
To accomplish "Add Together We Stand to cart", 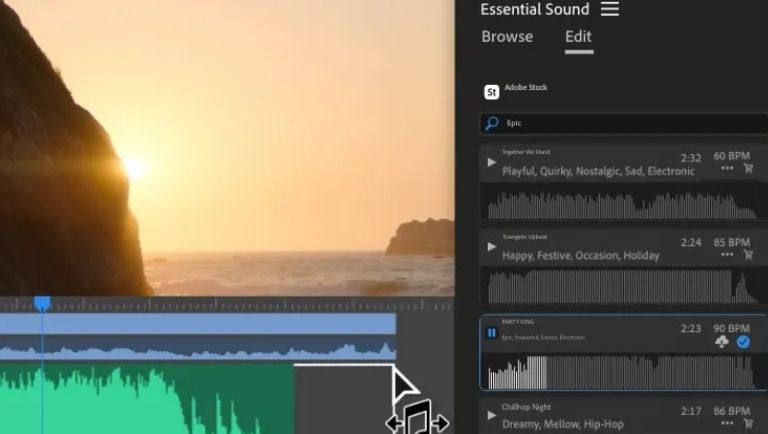I will click(x=748, y=168).
